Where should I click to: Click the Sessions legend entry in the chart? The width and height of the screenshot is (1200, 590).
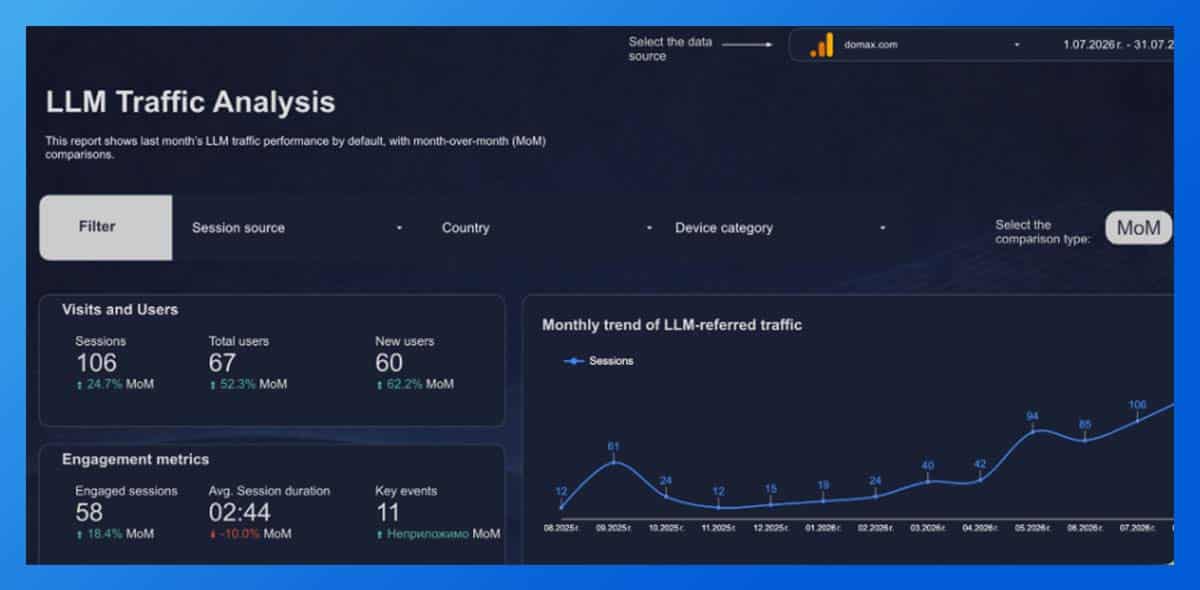[599, 361]
